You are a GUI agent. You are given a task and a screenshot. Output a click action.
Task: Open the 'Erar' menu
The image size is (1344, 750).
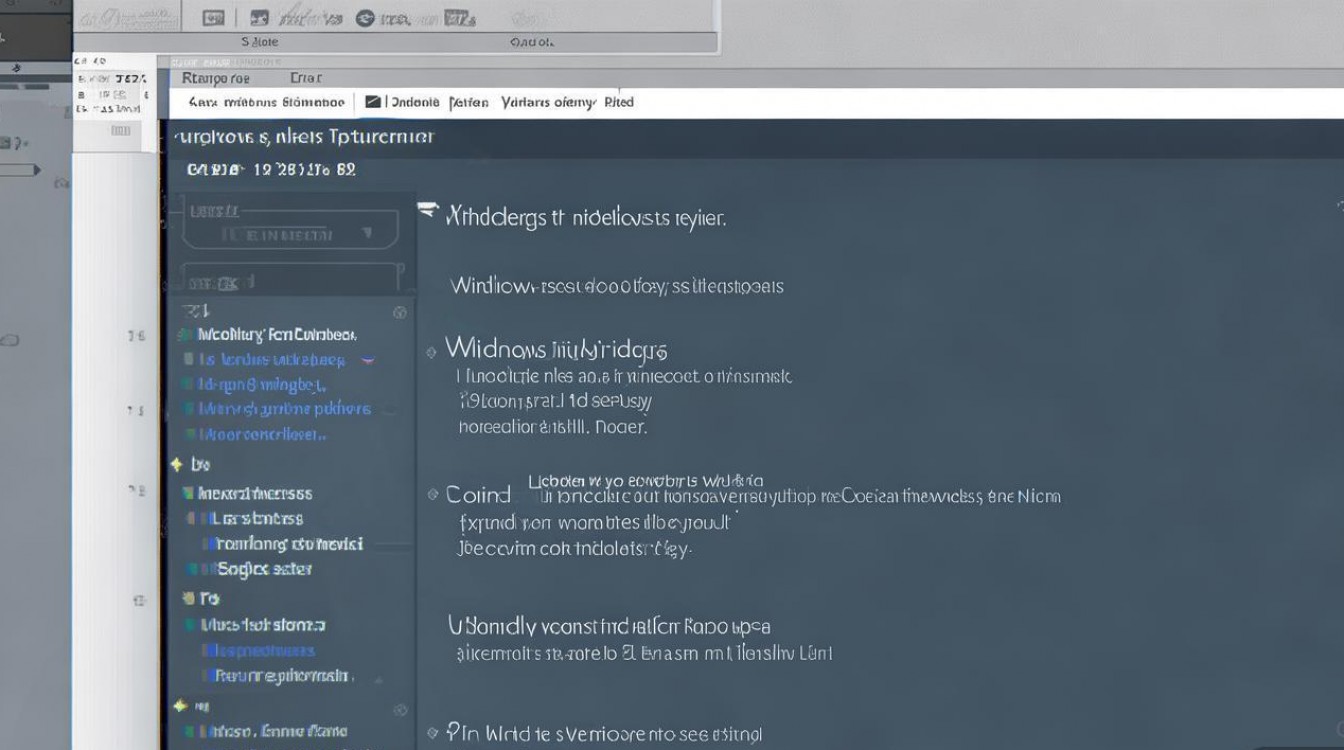[305, 78]
